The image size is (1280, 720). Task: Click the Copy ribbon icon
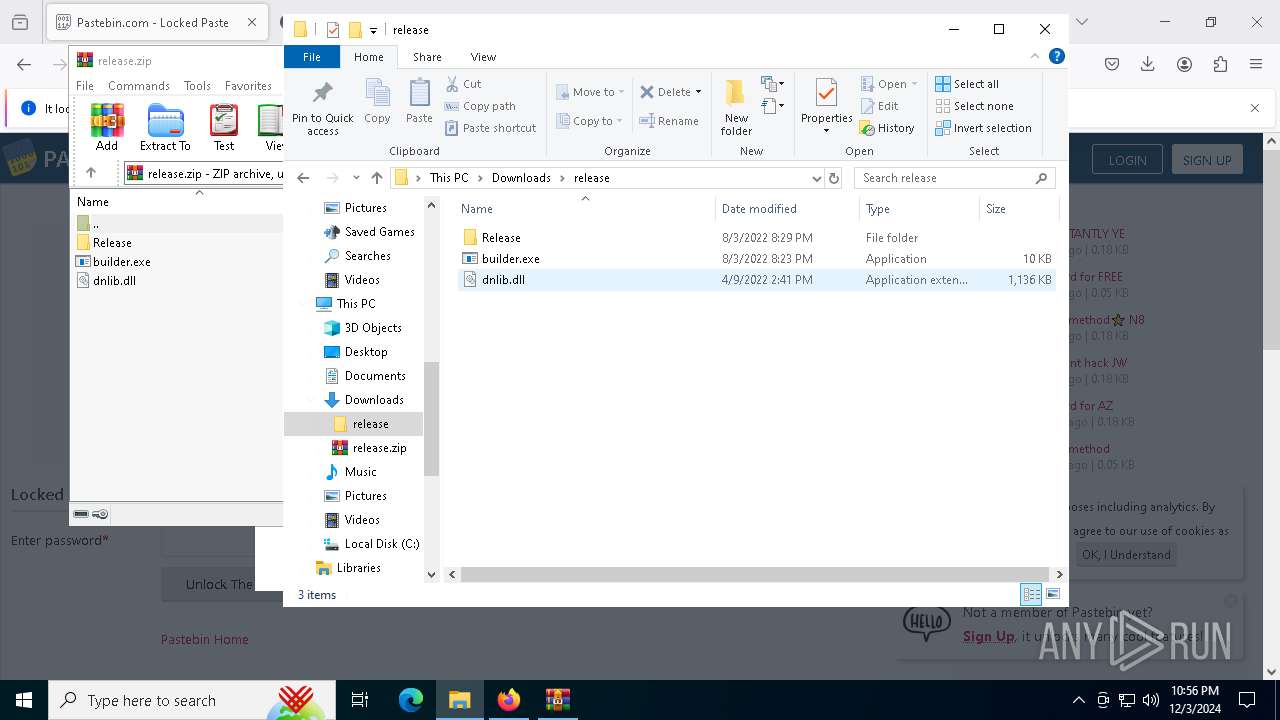click(x=377, y=102)
